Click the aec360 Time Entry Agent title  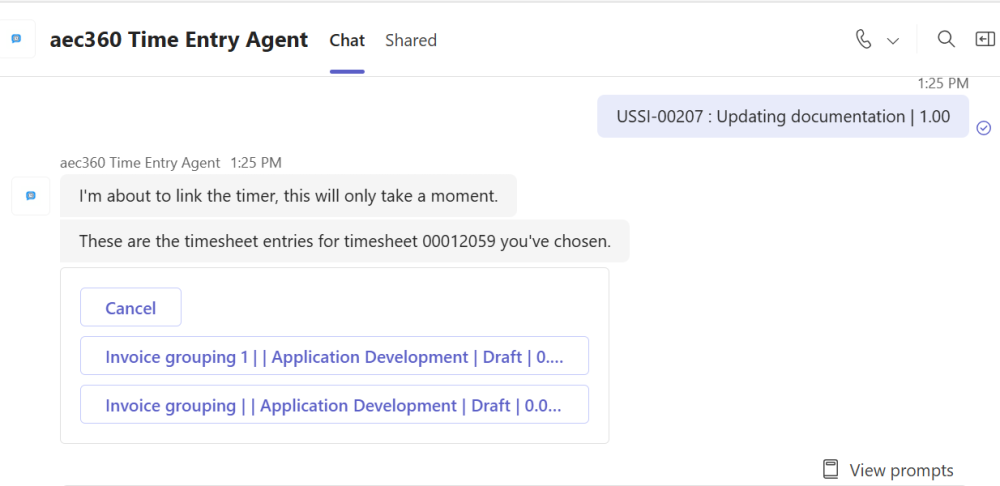179,40
